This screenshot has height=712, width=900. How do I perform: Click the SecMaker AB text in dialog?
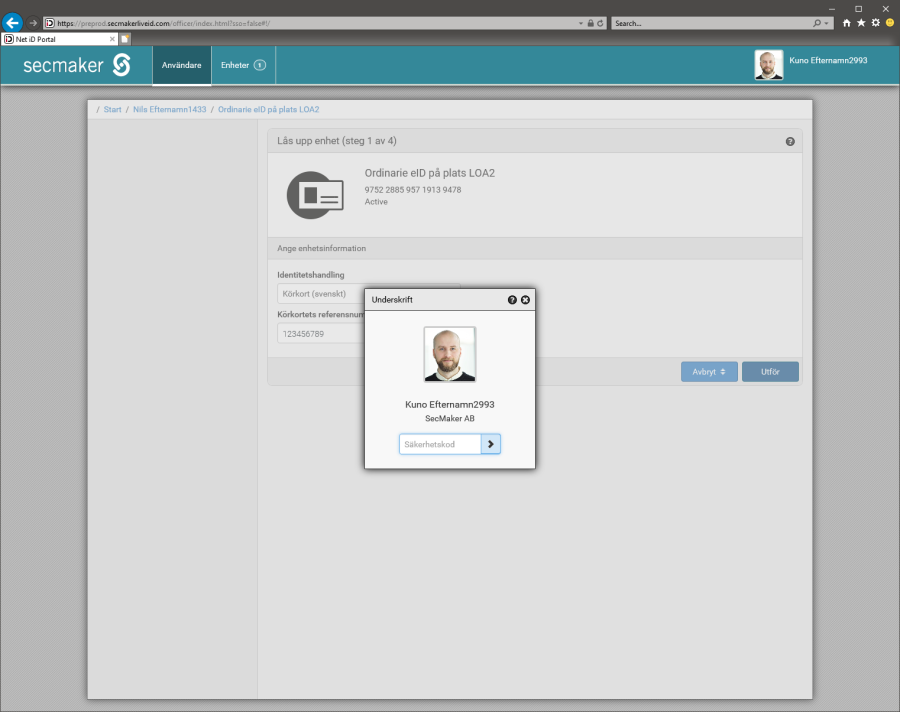[x=449, y=419]
